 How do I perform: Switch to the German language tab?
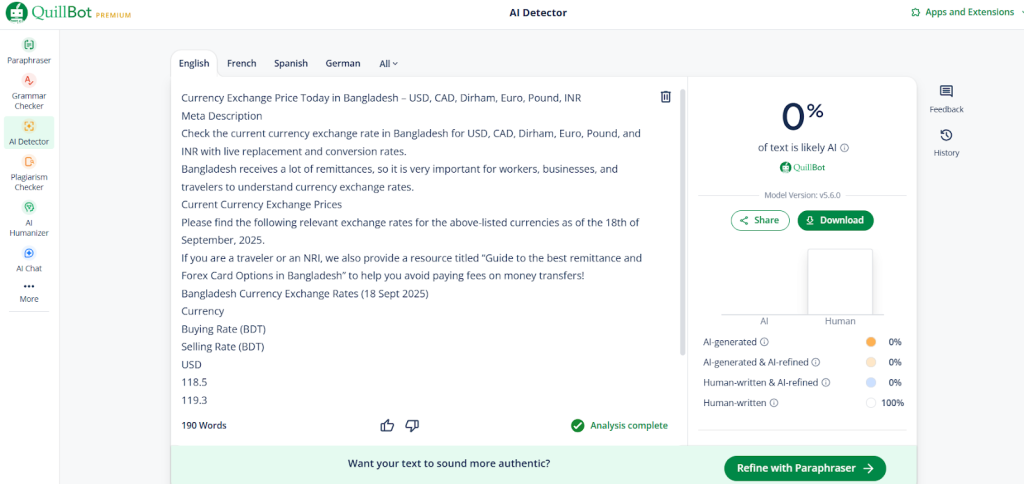coord(343,63)
